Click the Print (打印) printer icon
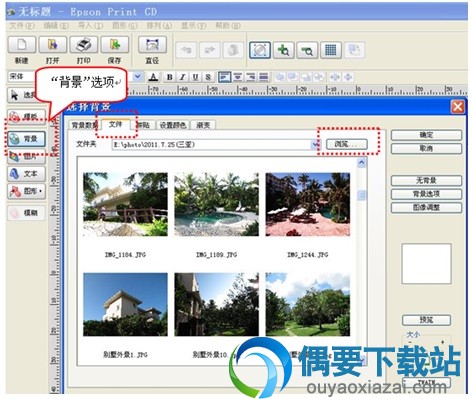472x399 pixels. point(83,45)
